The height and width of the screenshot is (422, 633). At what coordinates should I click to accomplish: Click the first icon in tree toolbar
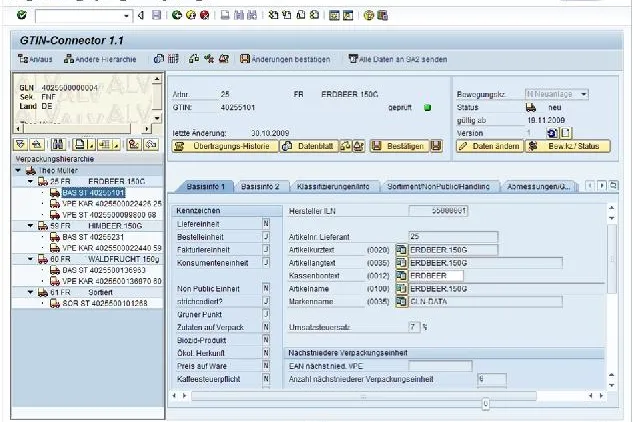(20, 144)
